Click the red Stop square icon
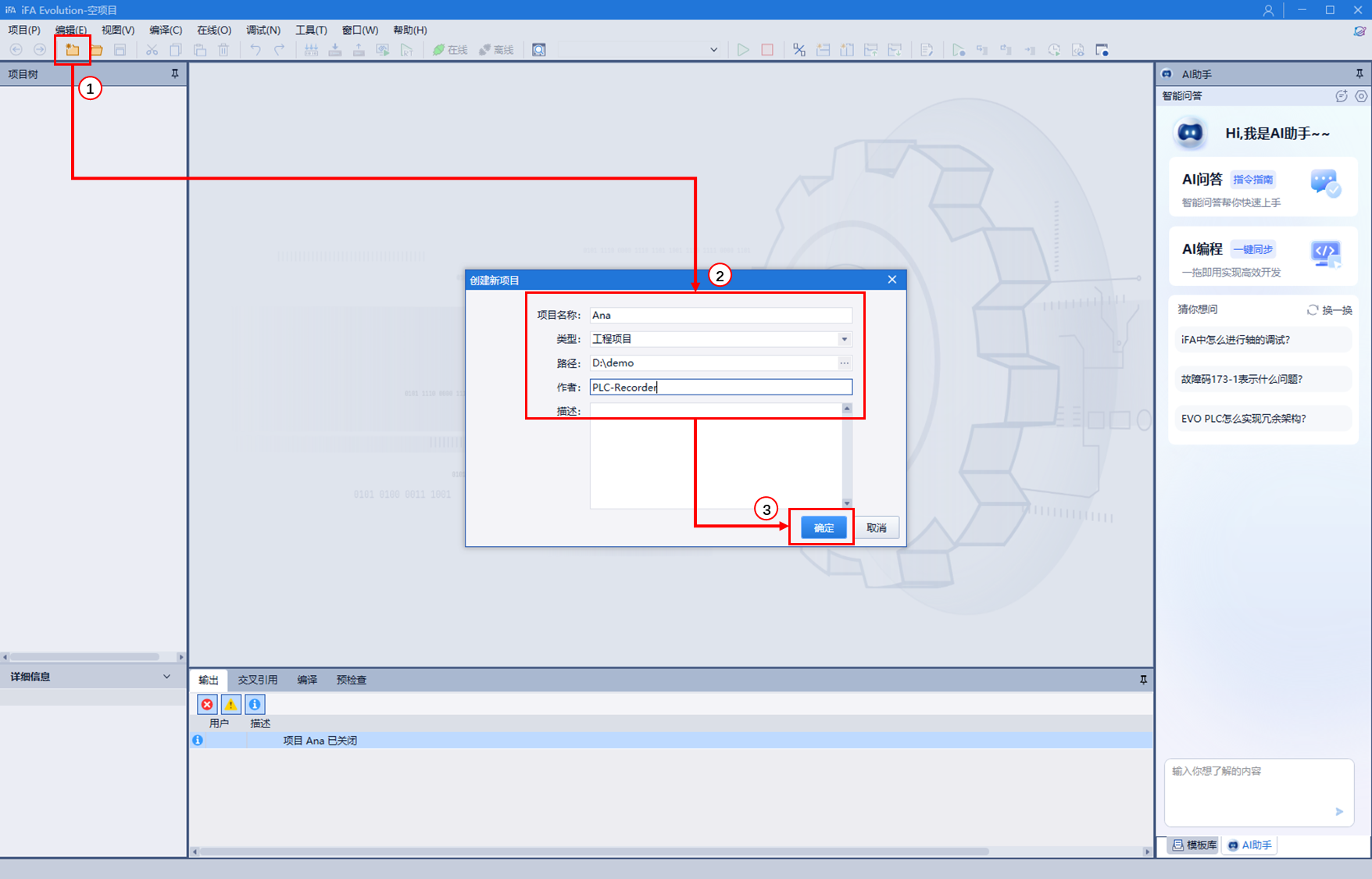This screenshot has width=1372, height=879. pyautogui.click(x=767, y=50)
